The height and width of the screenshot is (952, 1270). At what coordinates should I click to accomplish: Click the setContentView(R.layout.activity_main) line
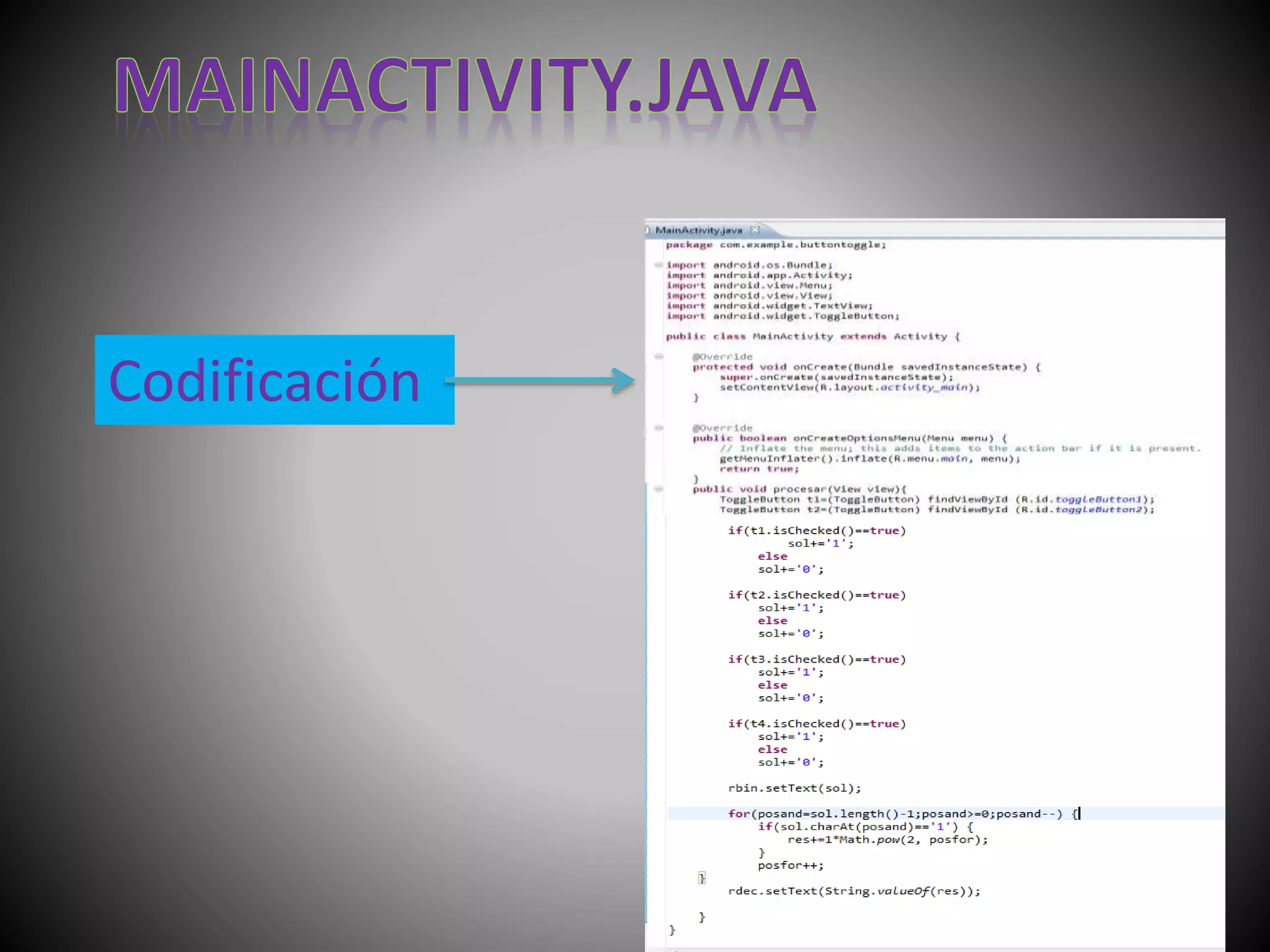point(850,387)
